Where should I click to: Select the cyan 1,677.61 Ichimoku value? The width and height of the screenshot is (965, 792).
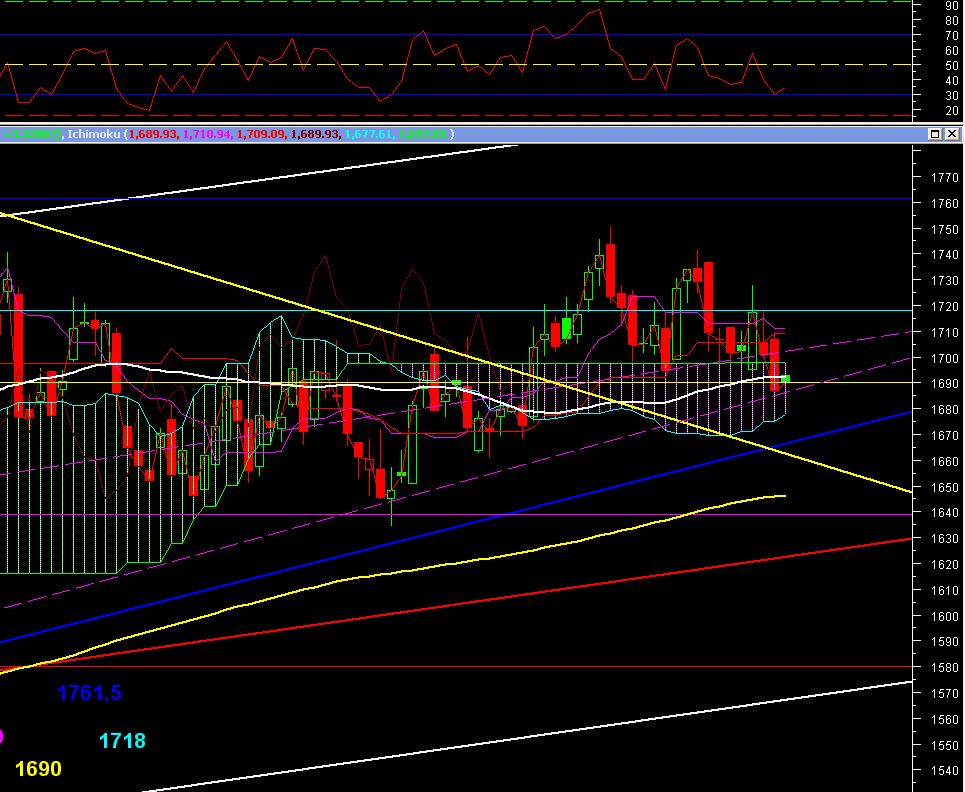coord(369,134)
